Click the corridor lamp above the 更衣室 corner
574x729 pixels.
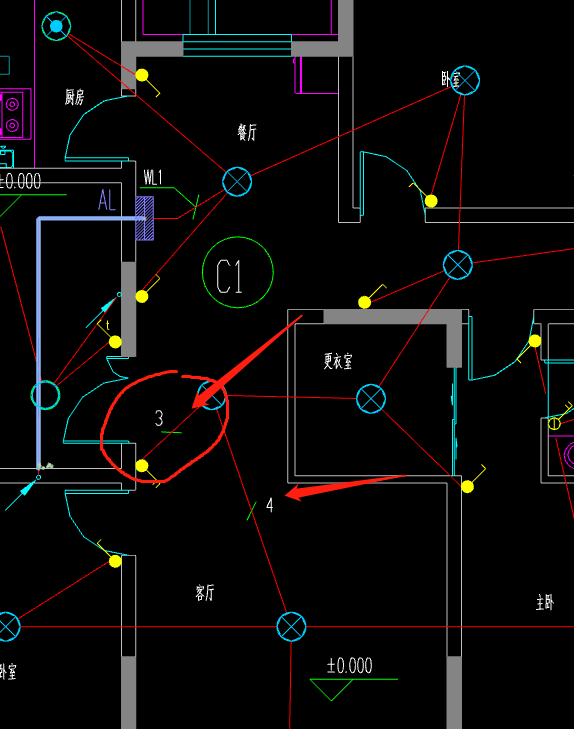coord(458,265)
